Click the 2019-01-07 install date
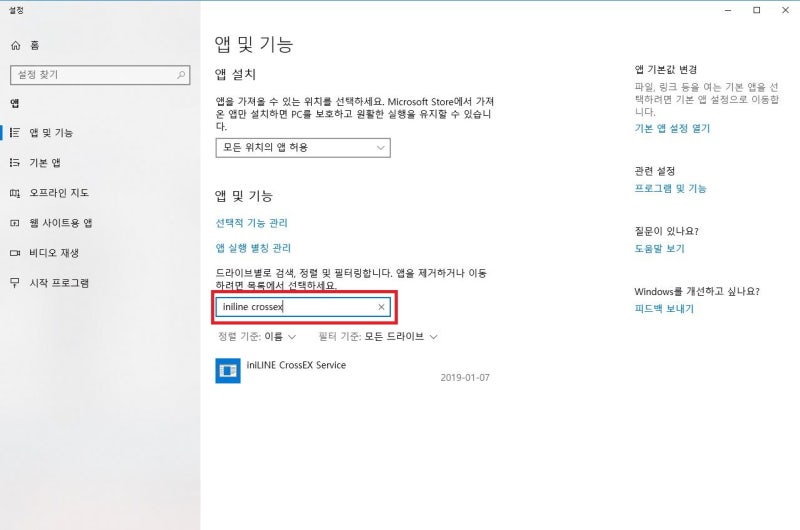Image resolution: width=800 pixels, height=530 pixels. [x=465, y=378]
